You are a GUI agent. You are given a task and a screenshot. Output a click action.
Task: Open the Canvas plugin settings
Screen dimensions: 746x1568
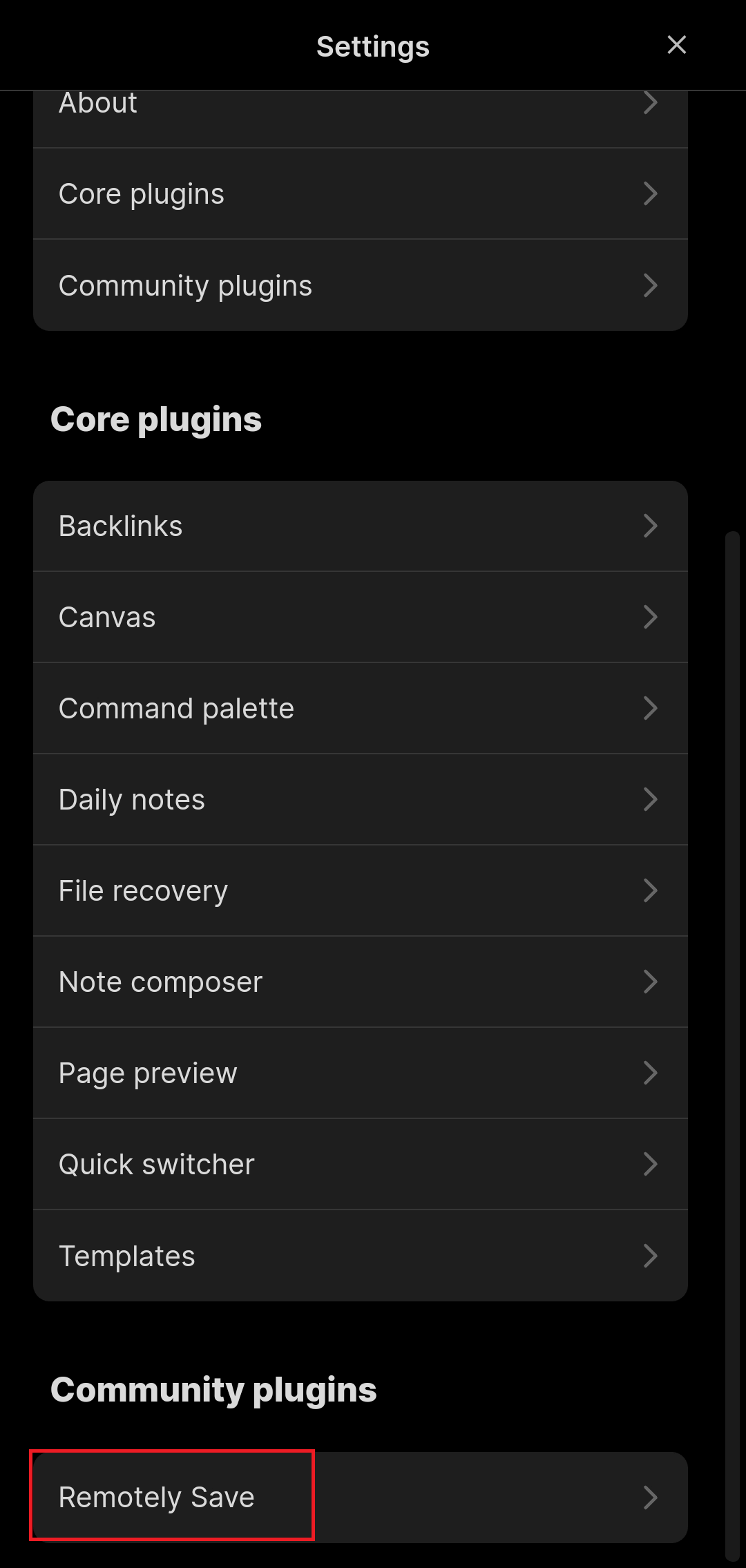[359, 617]
